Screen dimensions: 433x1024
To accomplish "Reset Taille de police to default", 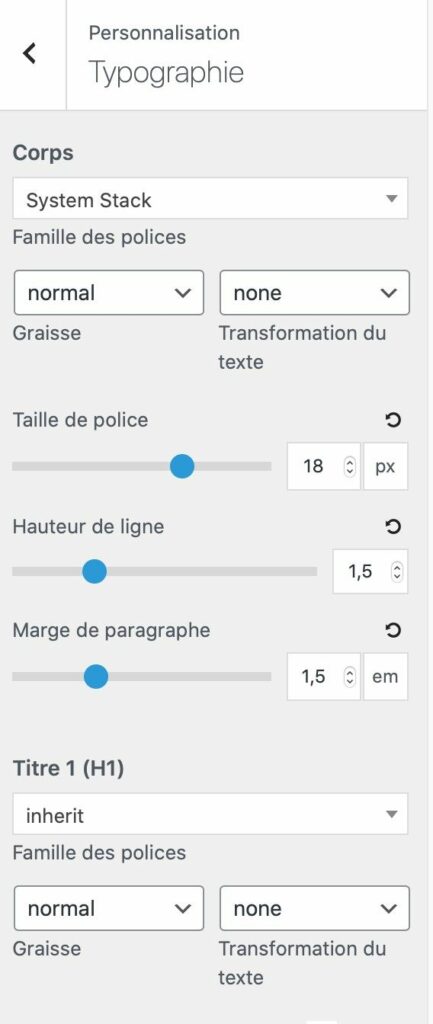I will click(393, 421).
